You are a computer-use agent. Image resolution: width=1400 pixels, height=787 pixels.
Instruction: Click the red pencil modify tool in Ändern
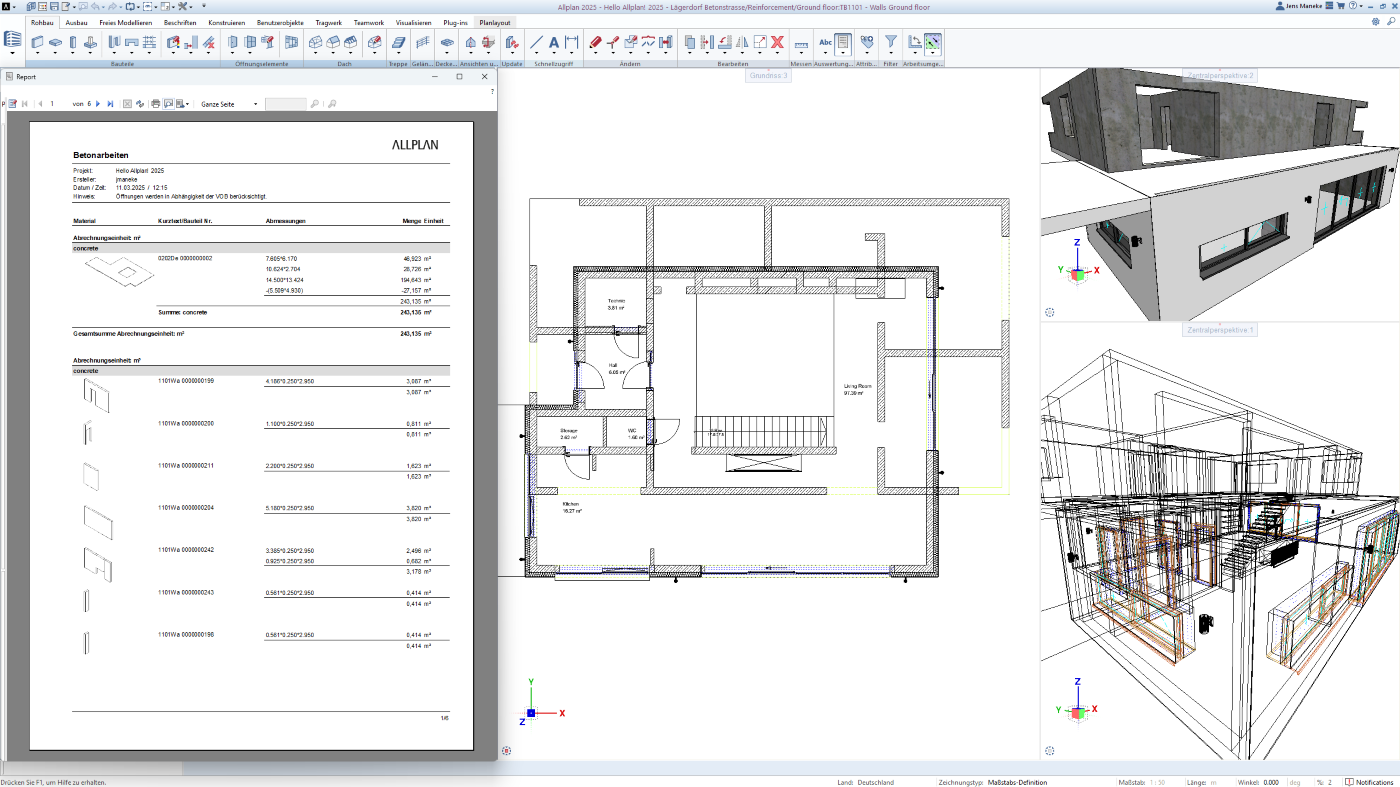point(595,42)
